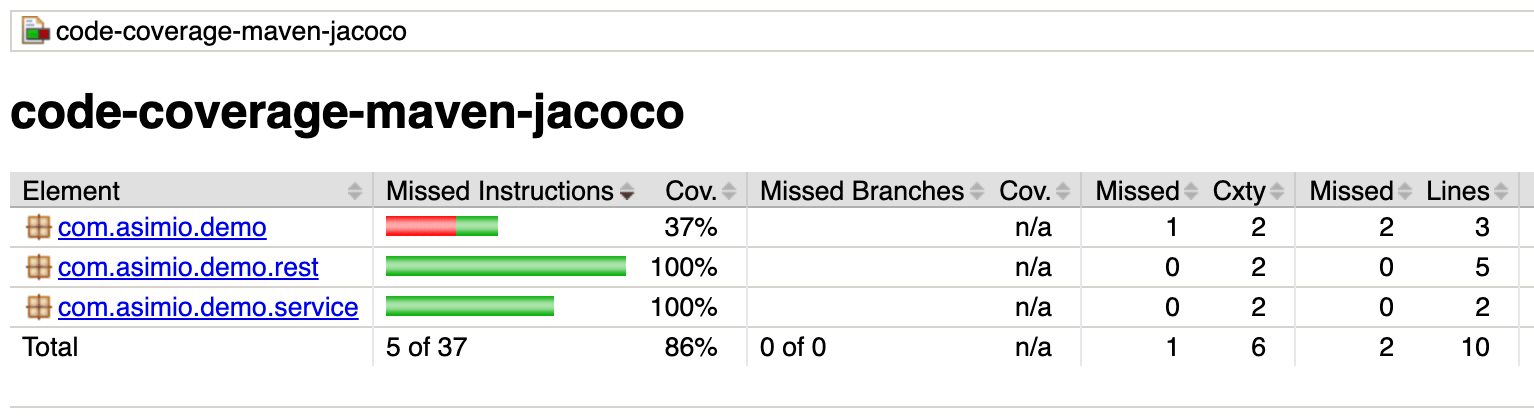1534x420 pixels.
Task: Open the com.asimio.demo package link
Action: [x=162, y=228]
